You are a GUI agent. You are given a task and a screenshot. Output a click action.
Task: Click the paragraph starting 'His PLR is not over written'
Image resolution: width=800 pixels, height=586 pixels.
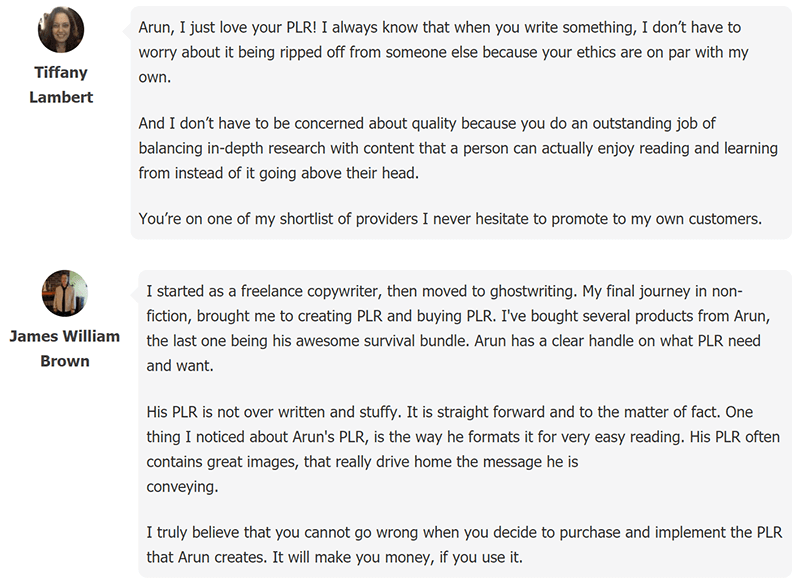point(463,449)
